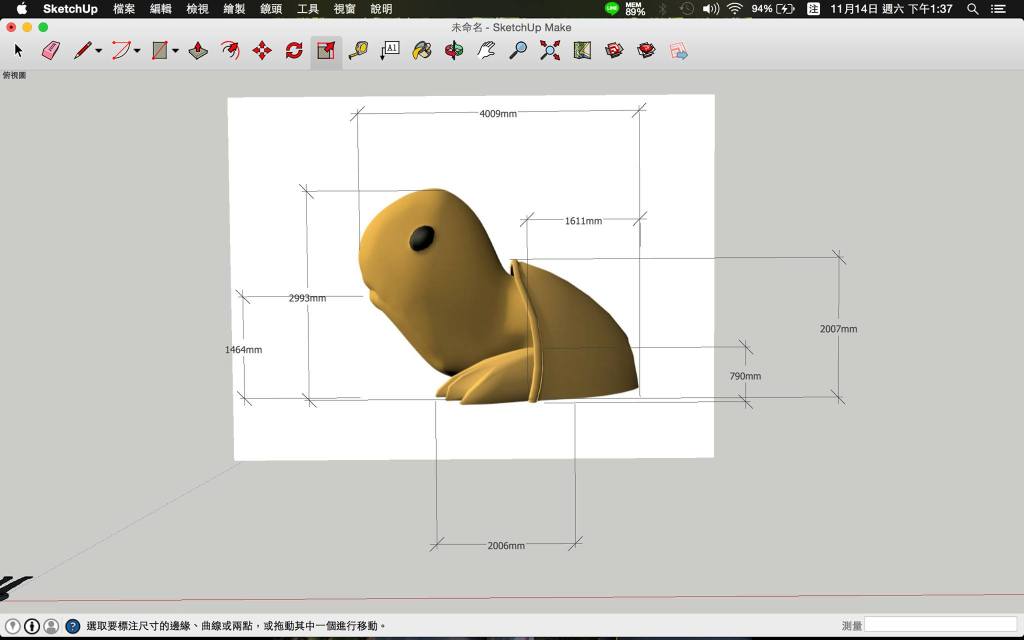Select the Rotate tool
The width and height of the screenshot is (1024, 640).
294,50
